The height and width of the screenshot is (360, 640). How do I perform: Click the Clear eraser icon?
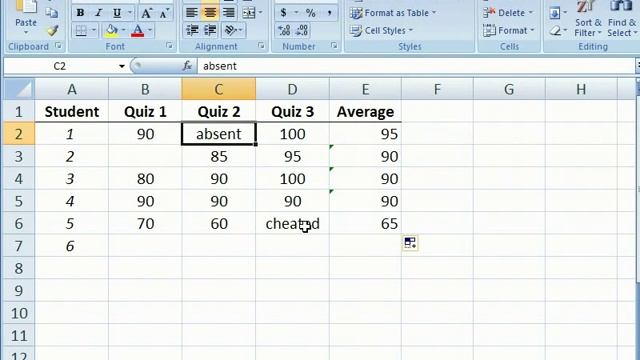pyautogui.click(x=555, y=31)
